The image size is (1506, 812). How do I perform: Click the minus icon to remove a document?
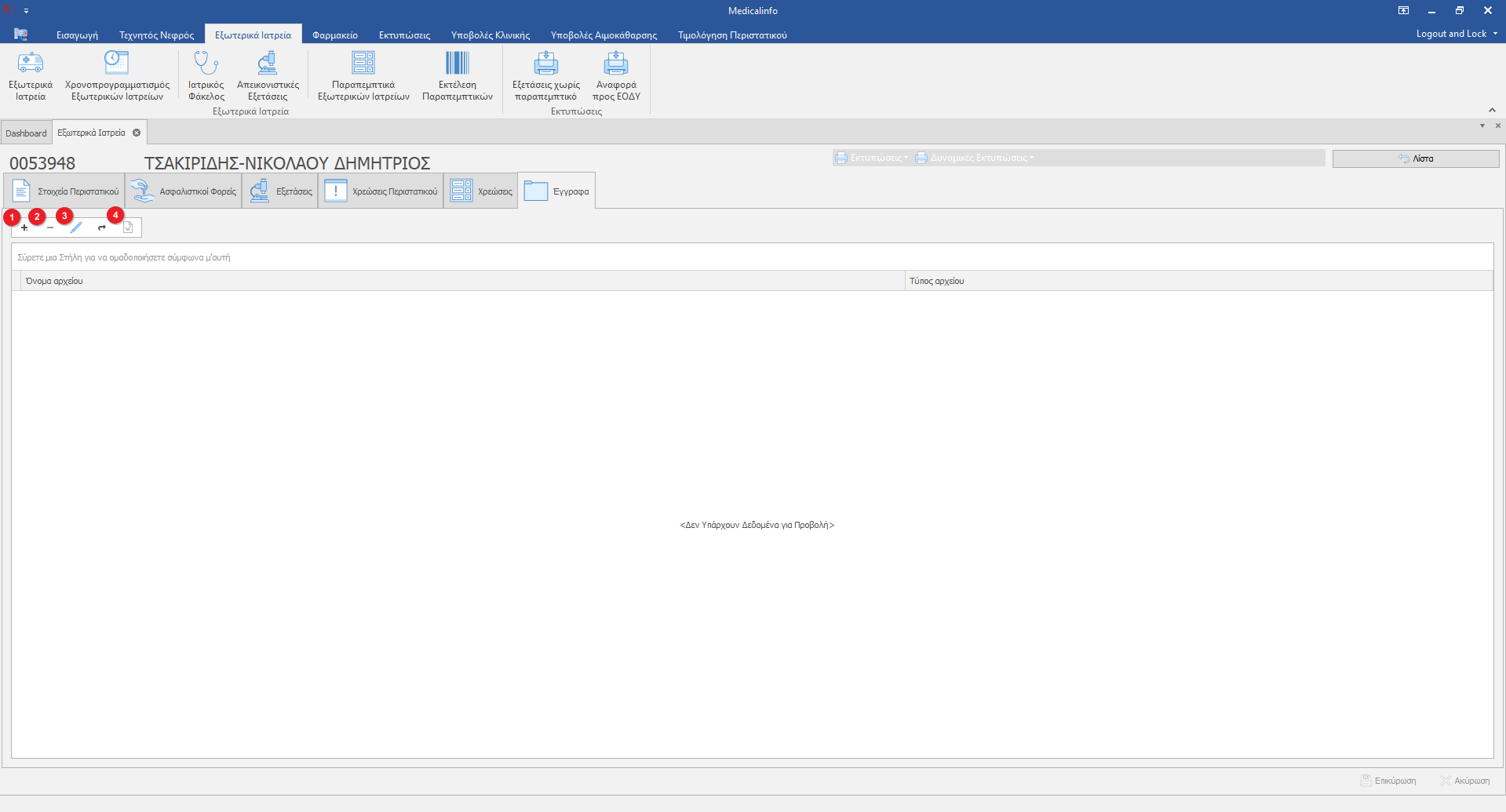tap(50, 228)
